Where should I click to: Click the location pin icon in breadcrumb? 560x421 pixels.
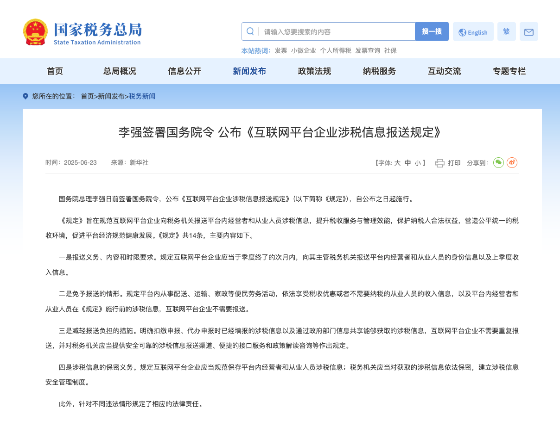pyautogui.click(x=25, y=96)
